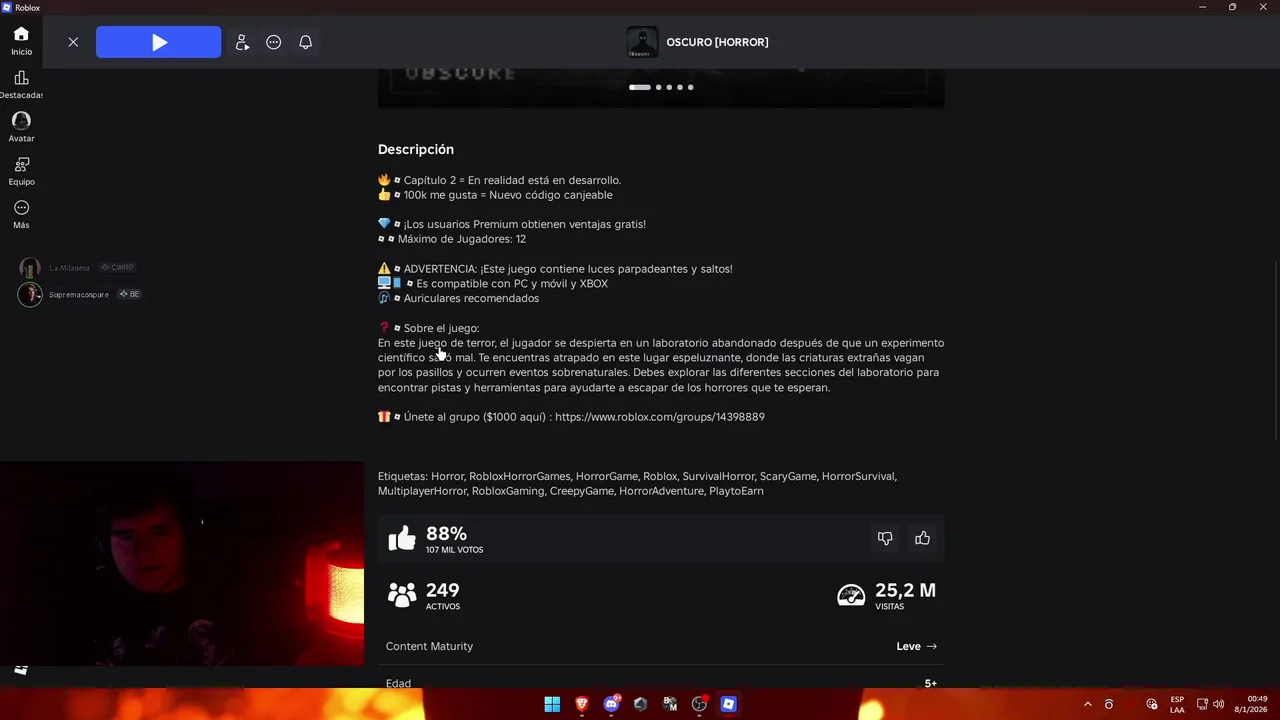Viewport: 1280px width, 720px height.
Task: Open friend Supremaconpure avatar
Action: pyautogui.click(x=30, y=294)
